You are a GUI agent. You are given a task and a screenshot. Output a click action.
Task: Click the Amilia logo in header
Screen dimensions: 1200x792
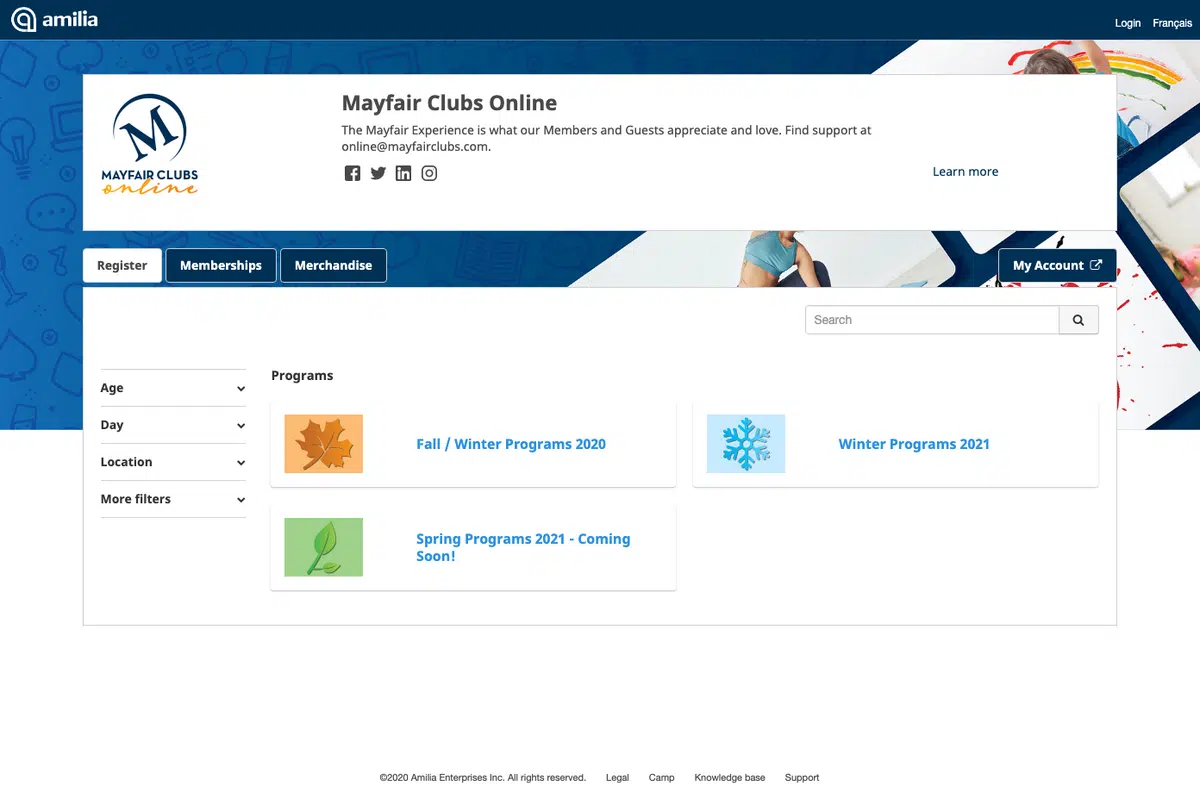[55, 19]
